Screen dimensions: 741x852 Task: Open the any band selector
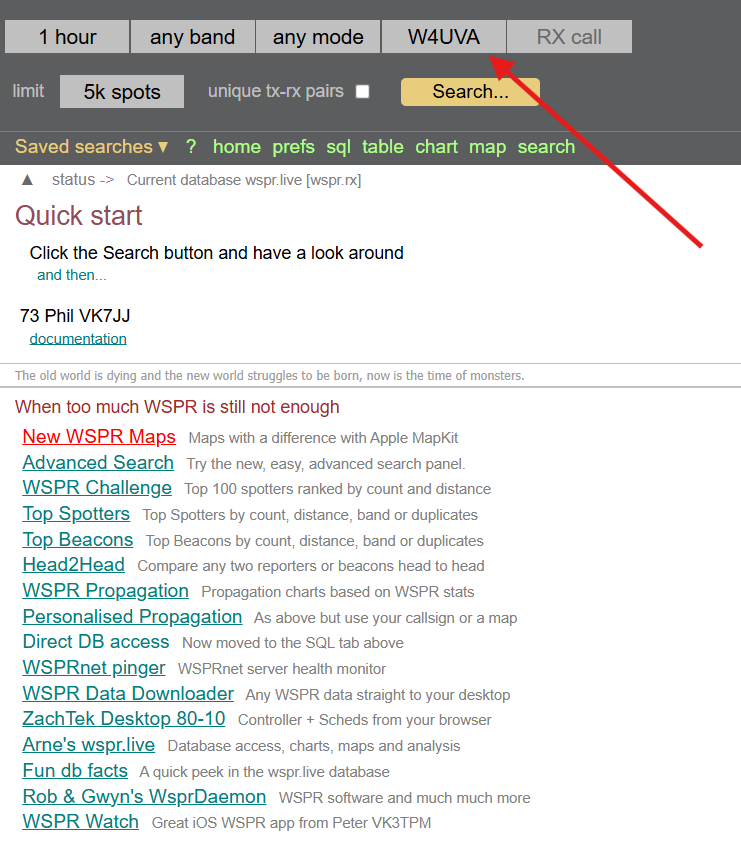point(192,37)
